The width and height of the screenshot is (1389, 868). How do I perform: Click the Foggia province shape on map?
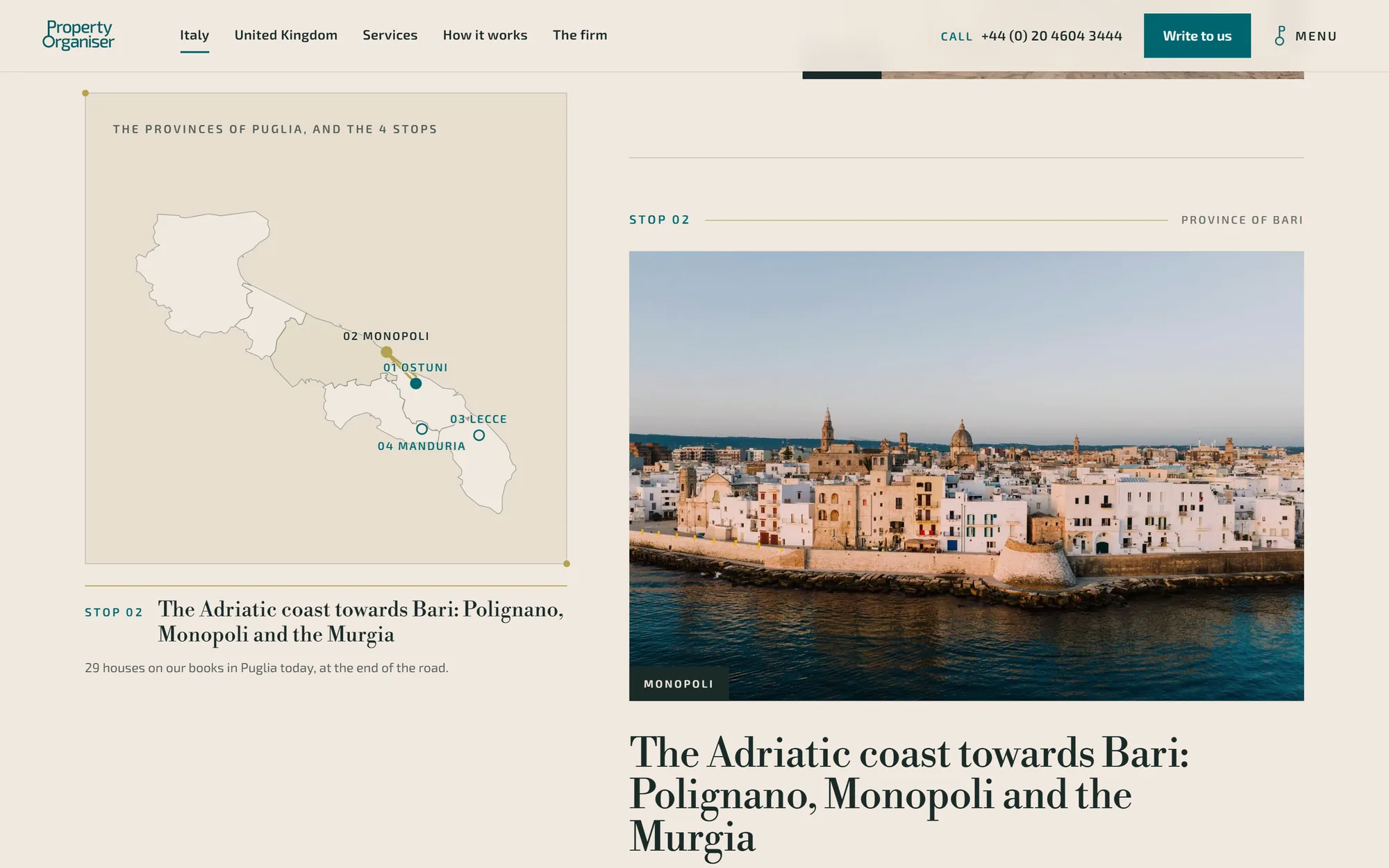point(201,274)
